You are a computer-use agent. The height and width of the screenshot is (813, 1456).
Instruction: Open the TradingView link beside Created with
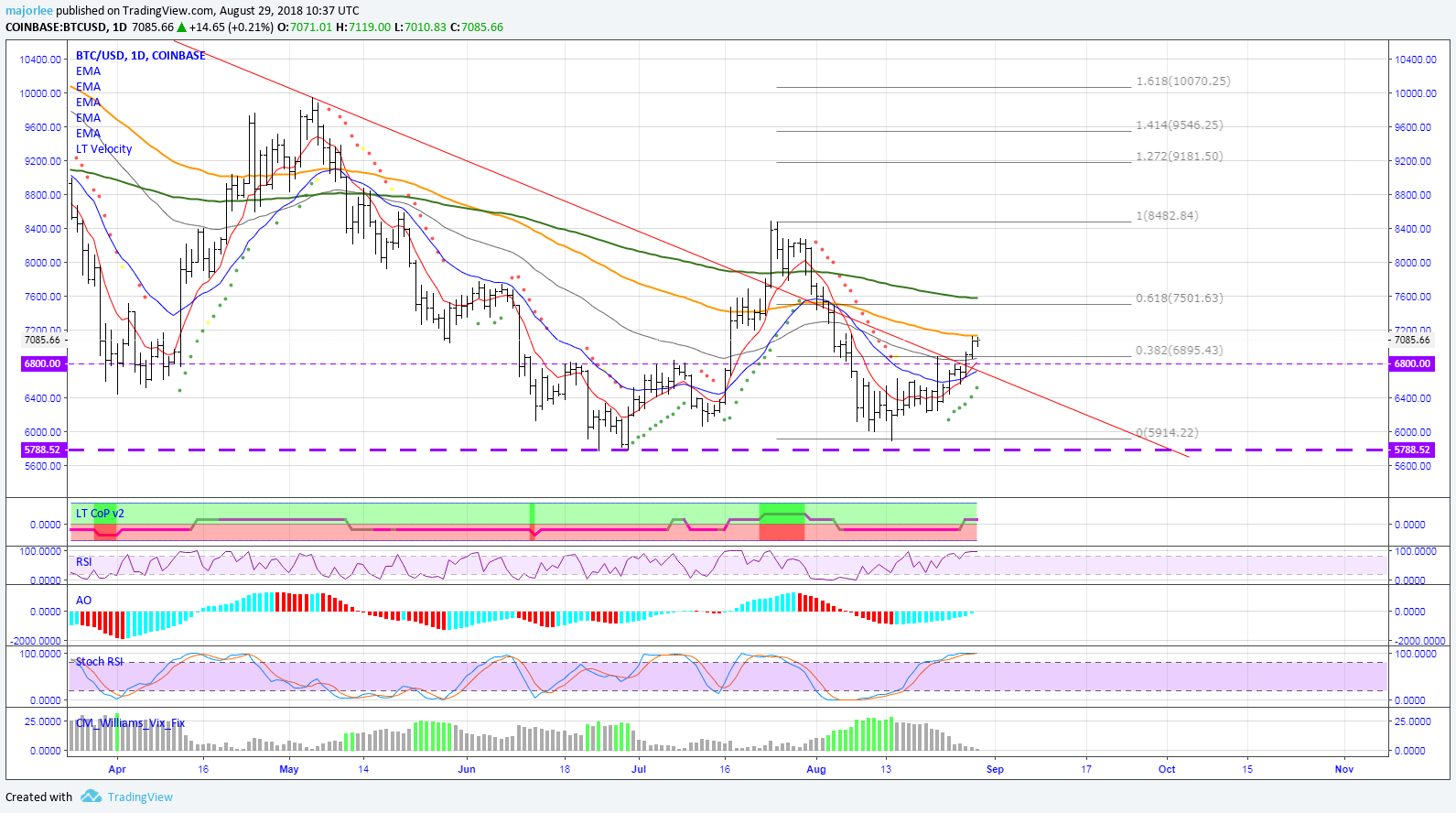140,797
